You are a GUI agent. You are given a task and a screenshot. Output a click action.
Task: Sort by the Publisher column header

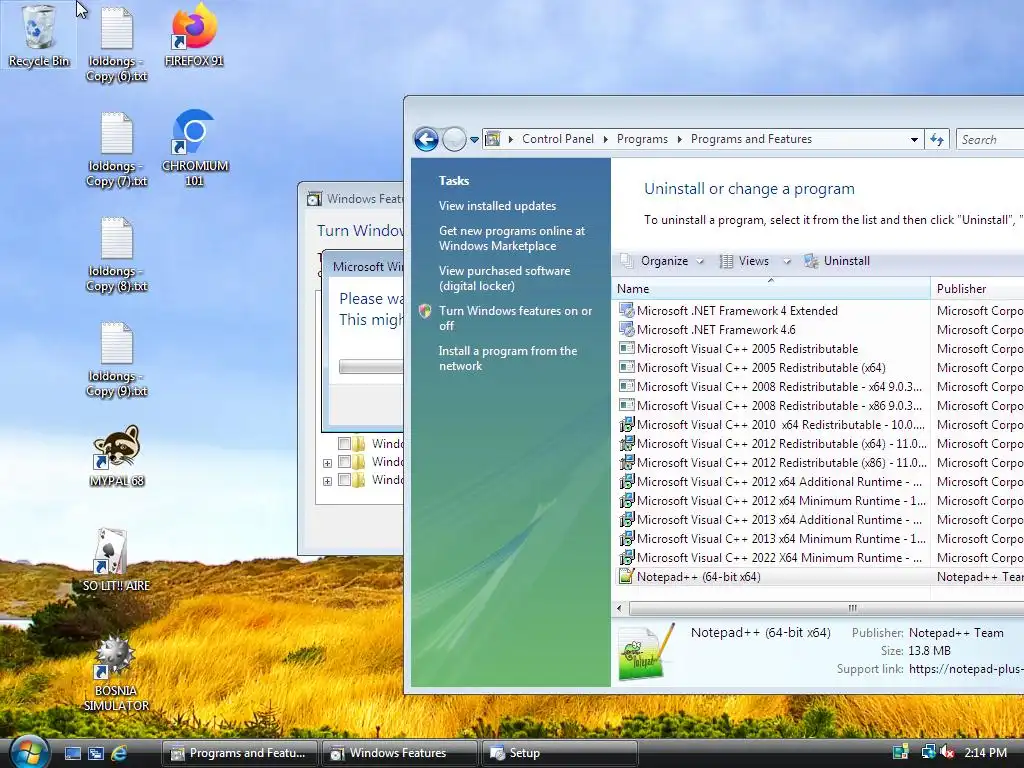click(977, 289)
